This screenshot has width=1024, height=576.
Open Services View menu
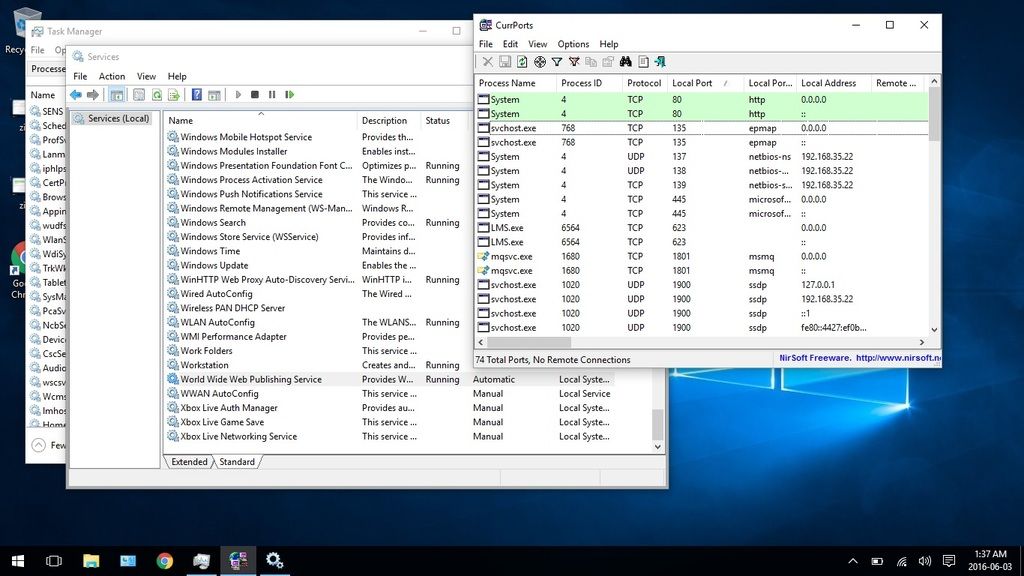(x=146, y=76)
